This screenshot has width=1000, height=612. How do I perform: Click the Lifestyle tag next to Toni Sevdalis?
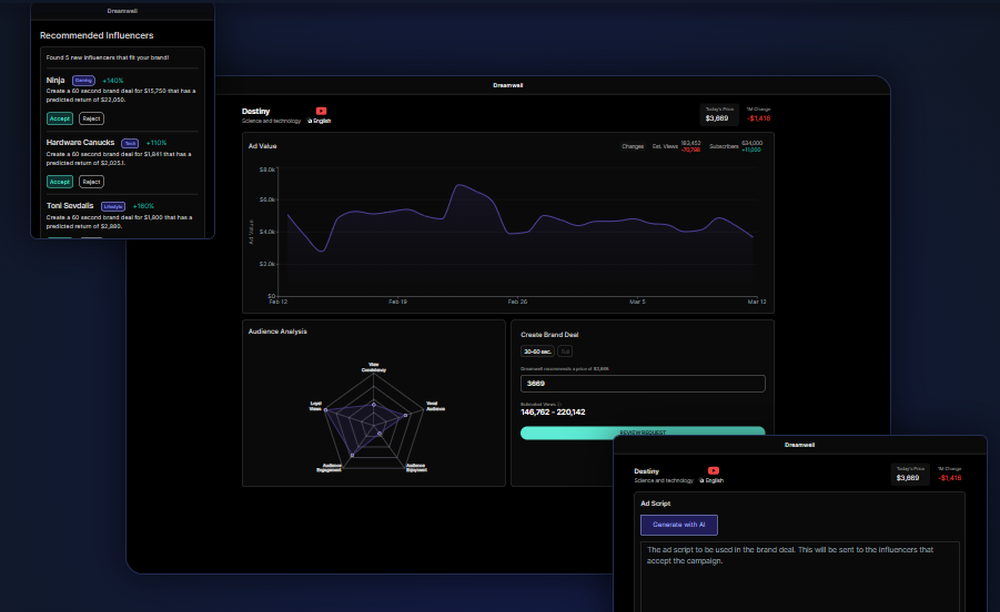pos(113,207)
